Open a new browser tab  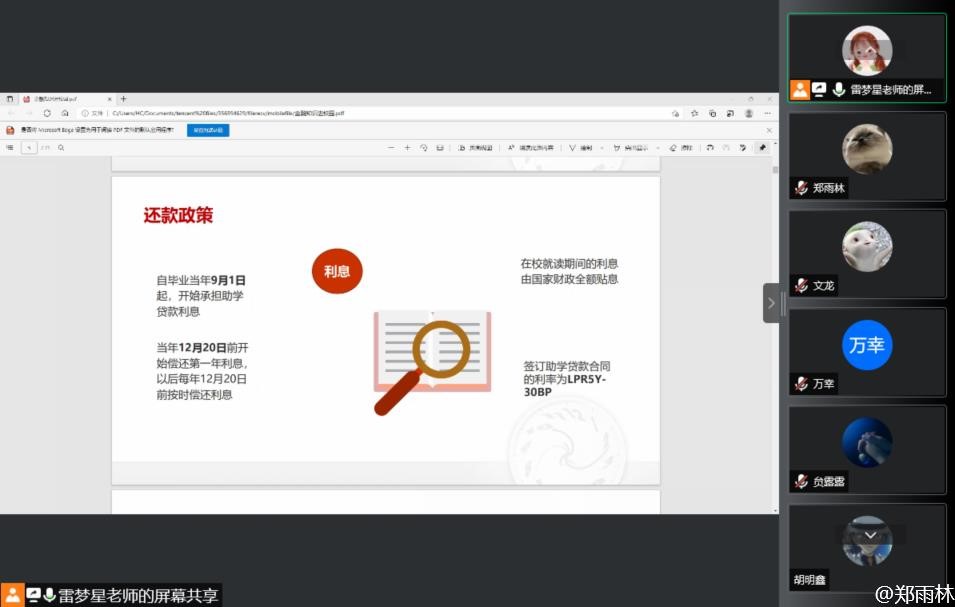[123, 99]
